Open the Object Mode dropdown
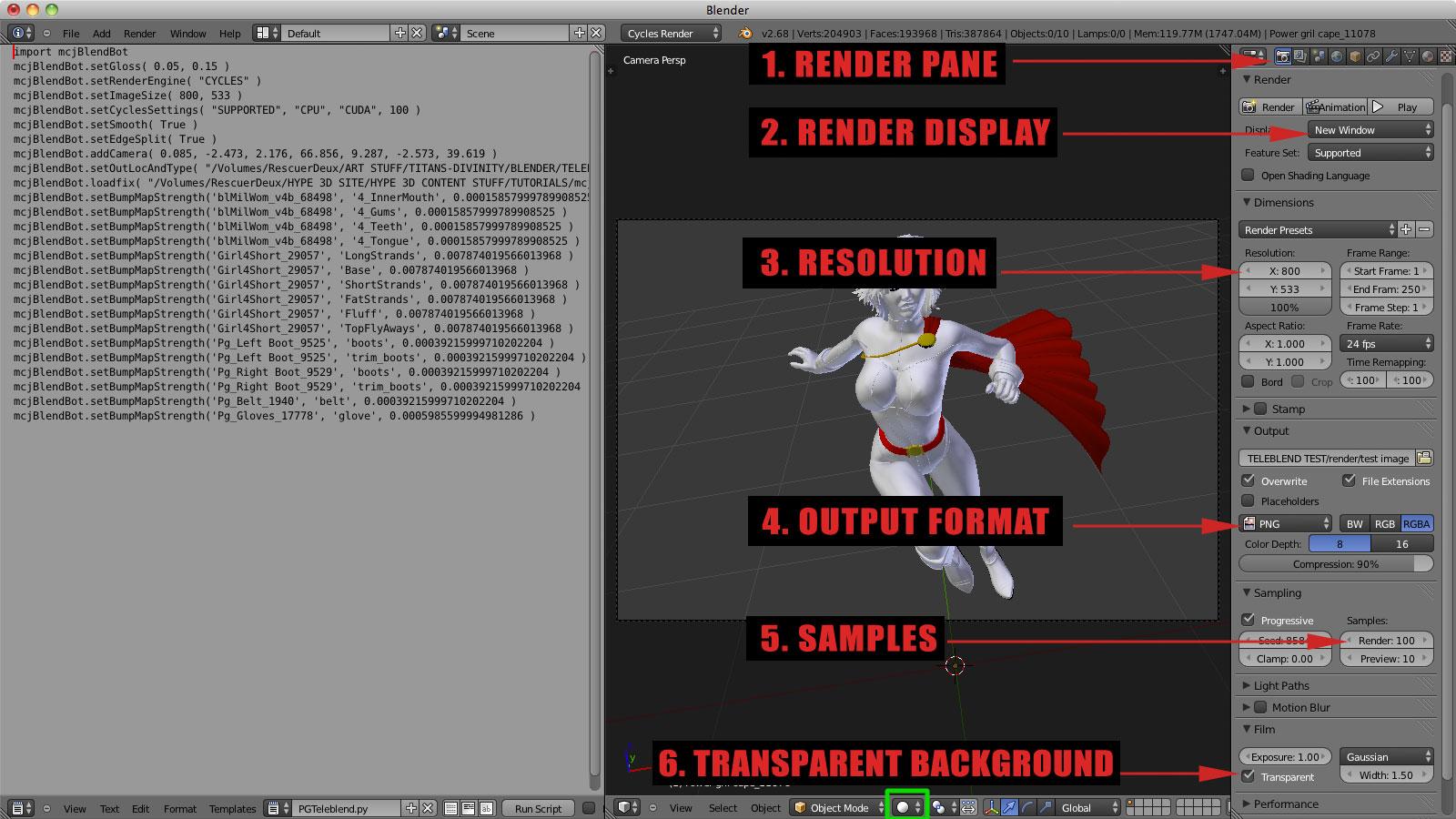 [x=836, y=807]
